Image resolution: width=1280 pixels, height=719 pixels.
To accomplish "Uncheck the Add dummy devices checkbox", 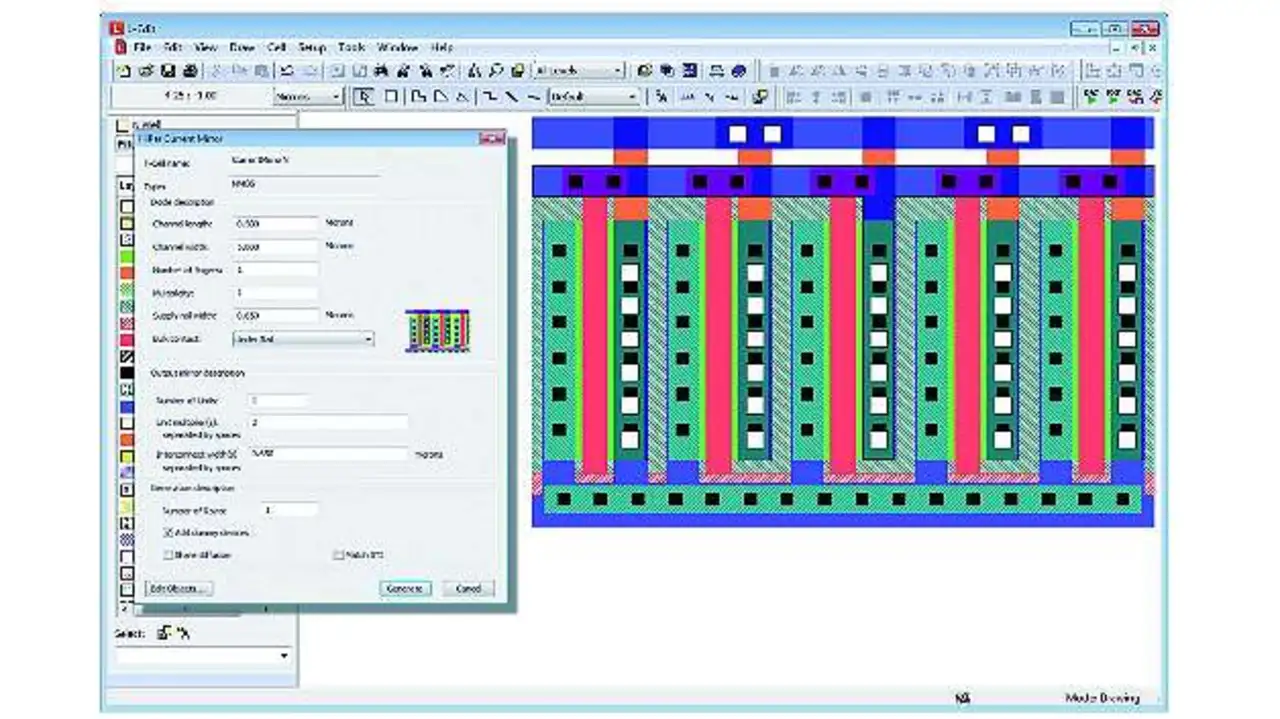I will pyautogui.click(x=168, y=533).
